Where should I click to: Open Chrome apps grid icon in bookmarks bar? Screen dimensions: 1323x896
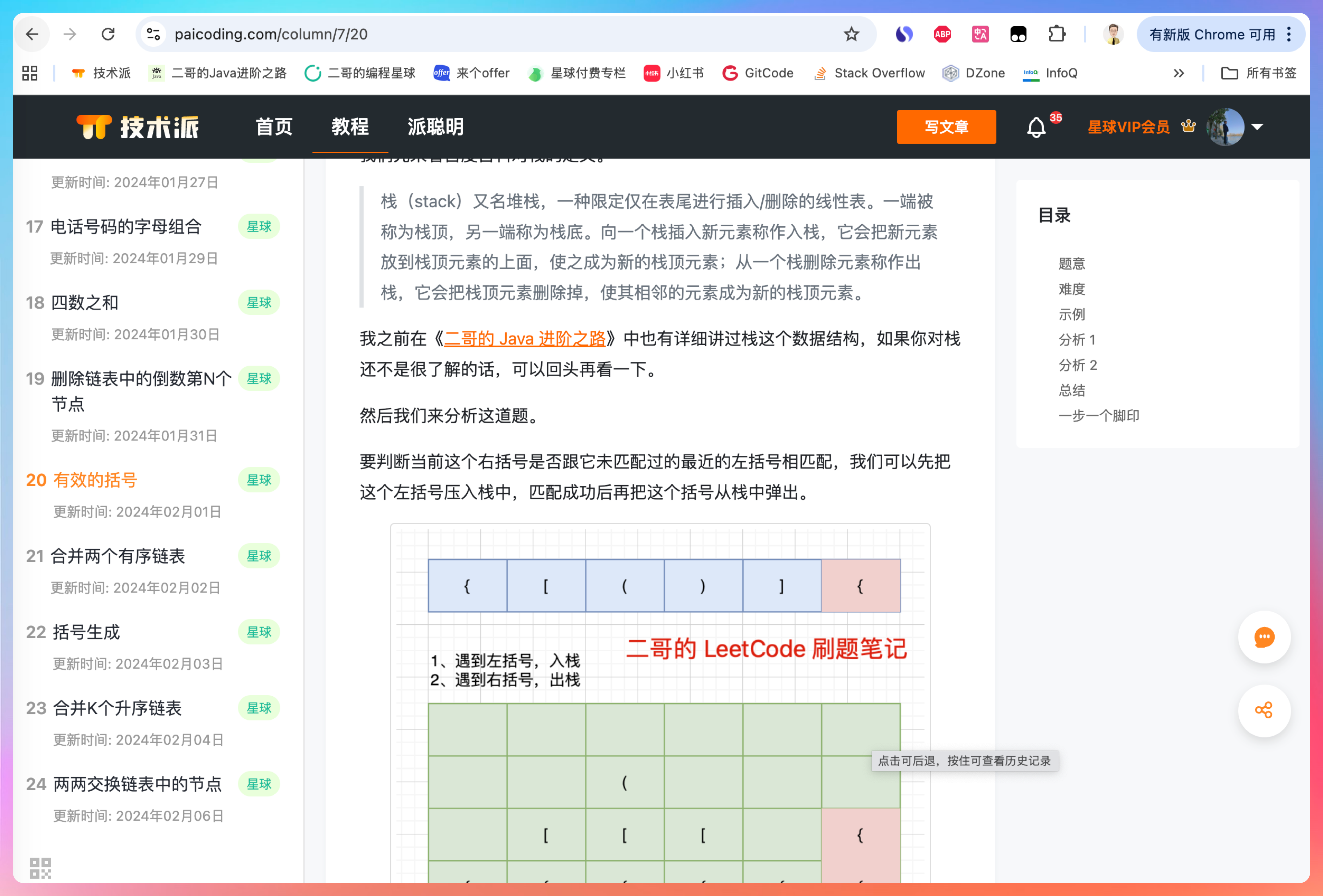[x=30, y=73]
